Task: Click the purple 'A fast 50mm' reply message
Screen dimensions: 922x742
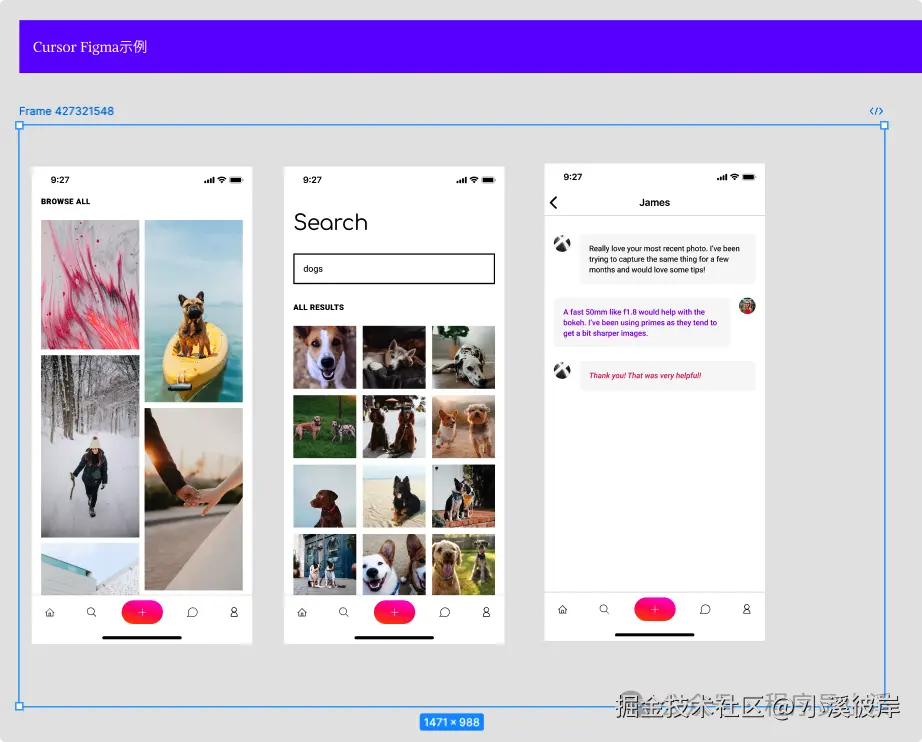Action: [642, 323]
